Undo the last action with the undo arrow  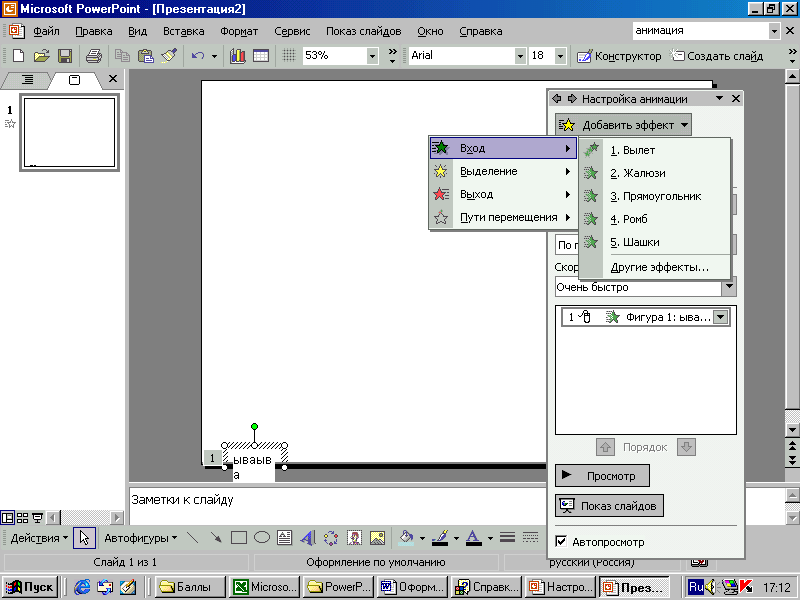pyautogui.click(x=198, y=55)
